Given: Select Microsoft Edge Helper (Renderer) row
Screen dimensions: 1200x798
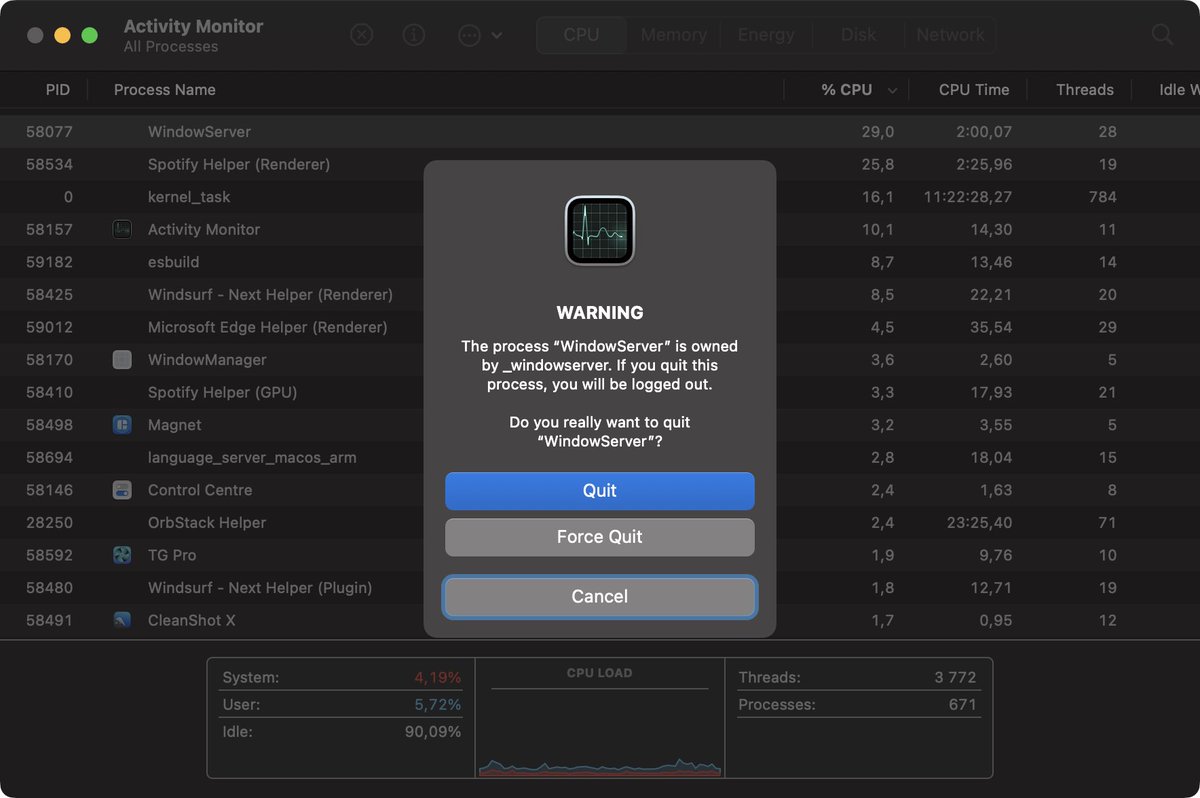Looking at the screenshot, I should tap(600, 327).
